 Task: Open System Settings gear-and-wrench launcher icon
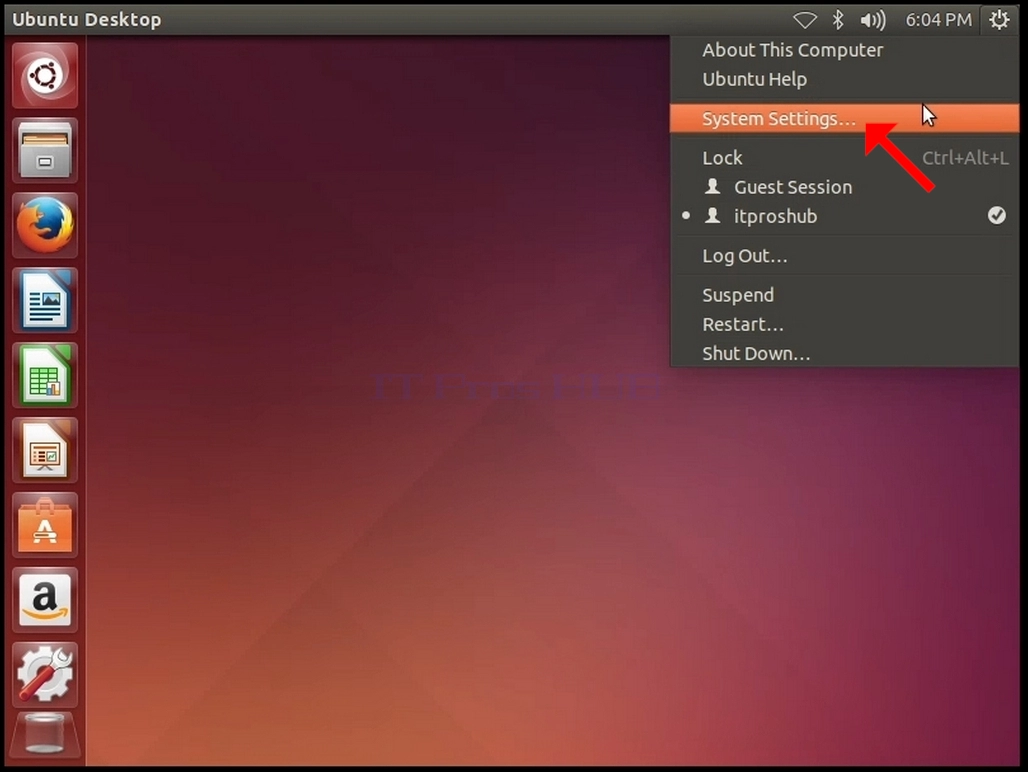point(45,674)
